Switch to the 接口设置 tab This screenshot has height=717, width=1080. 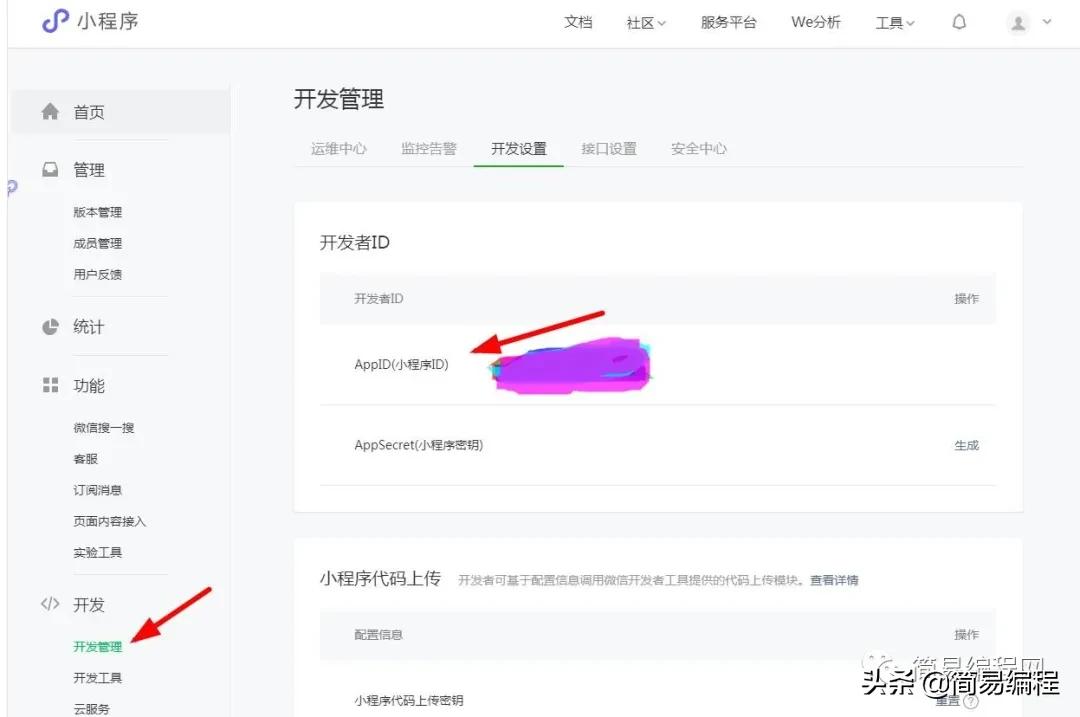[608, 147]
